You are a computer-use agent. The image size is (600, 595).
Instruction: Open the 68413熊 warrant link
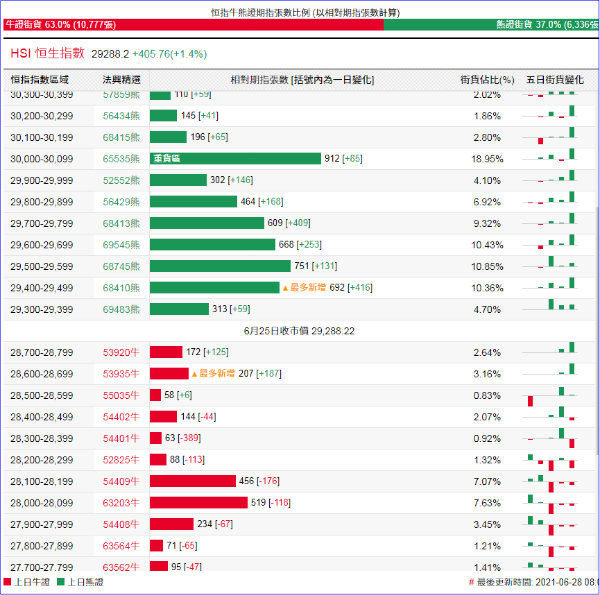(x=121, y=223)
